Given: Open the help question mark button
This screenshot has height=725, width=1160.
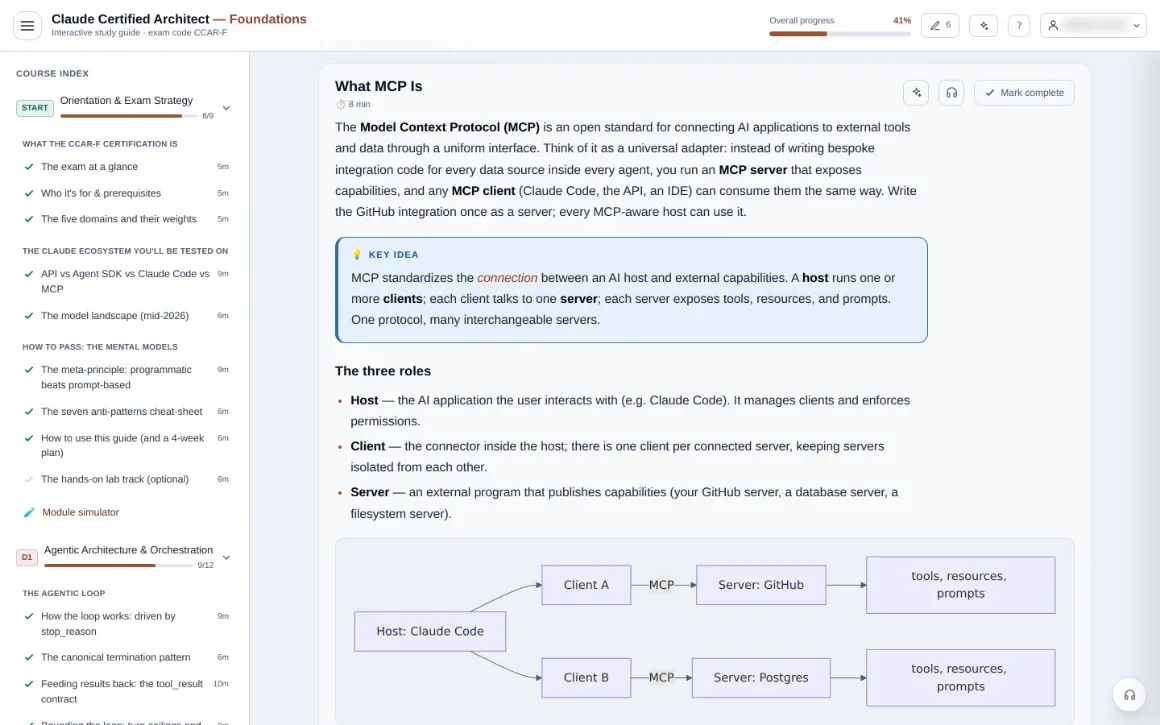Looking at the screenshot, I should pos(1019,25).
